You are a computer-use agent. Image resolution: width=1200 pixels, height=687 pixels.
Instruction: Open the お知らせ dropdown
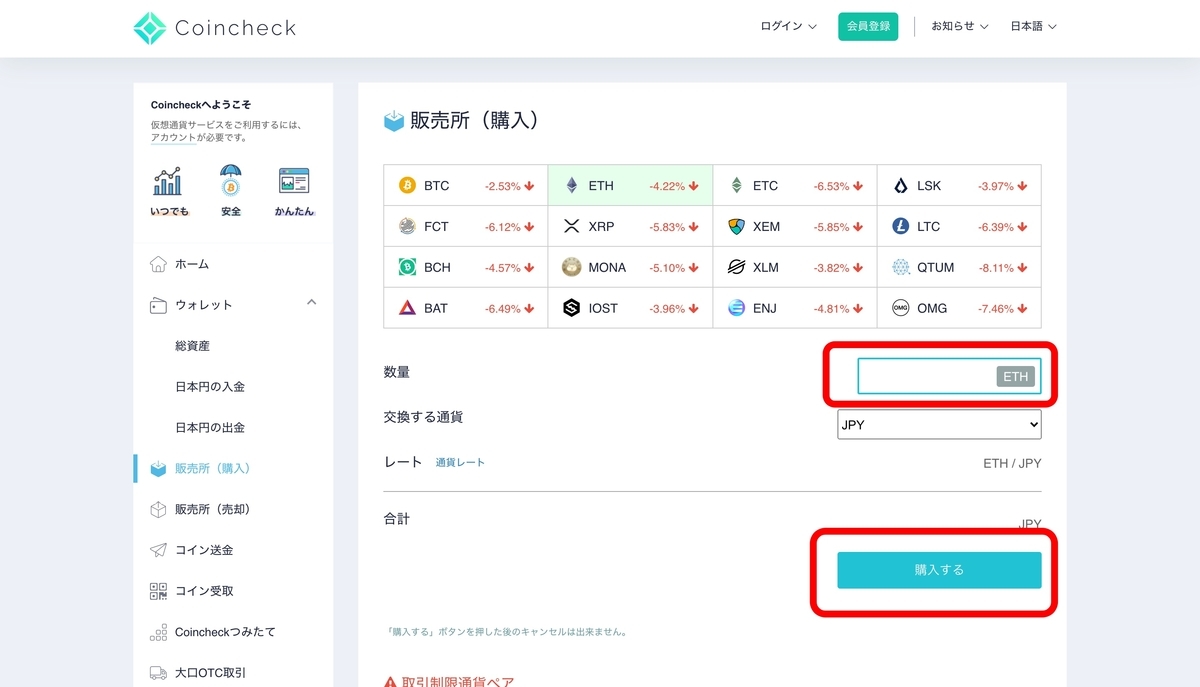(960, 26)
